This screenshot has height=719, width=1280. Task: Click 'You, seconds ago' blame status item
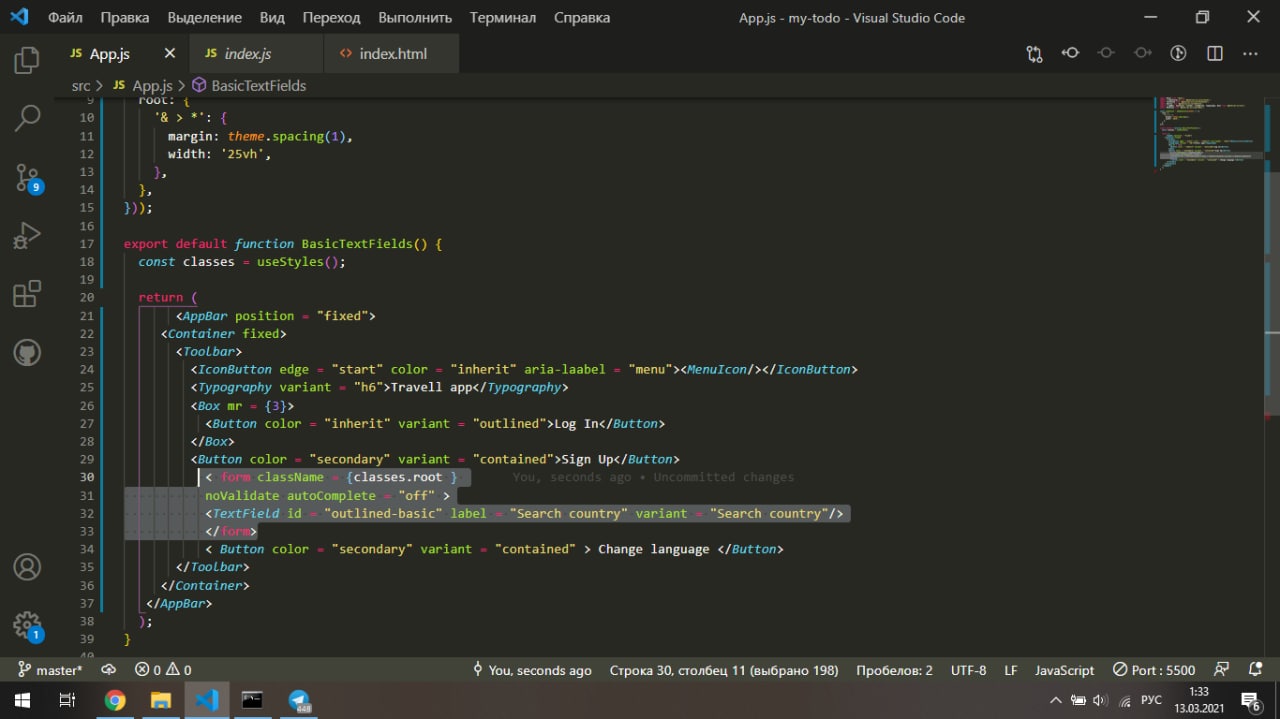(x=532, y=670)
